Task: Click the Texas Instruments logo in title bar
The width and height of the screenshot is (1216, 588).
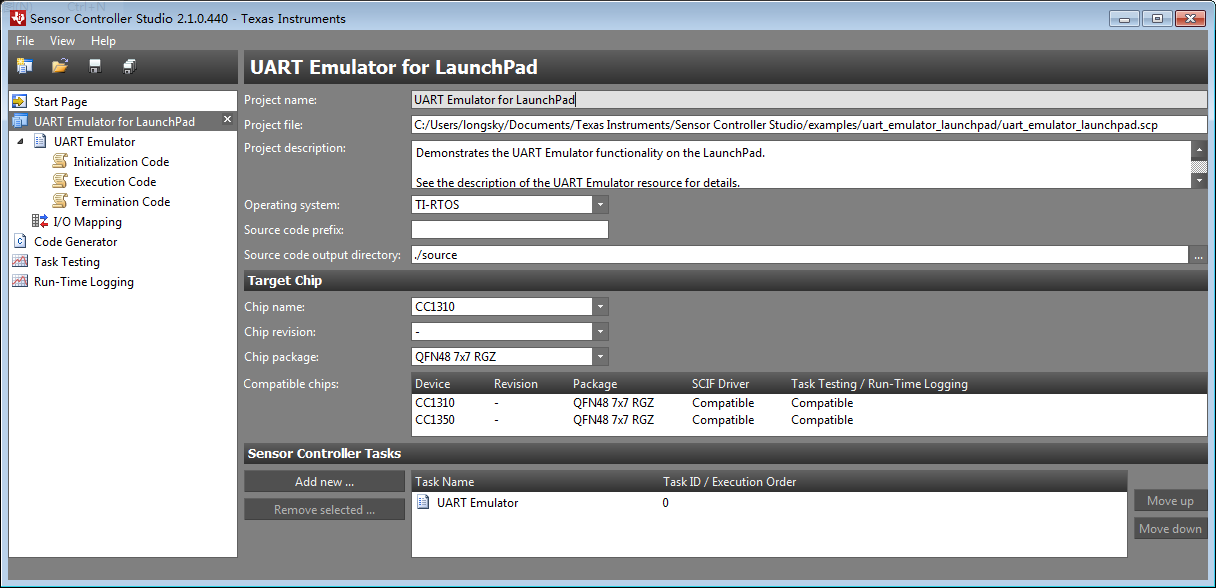Action: [x=17, y=18]
